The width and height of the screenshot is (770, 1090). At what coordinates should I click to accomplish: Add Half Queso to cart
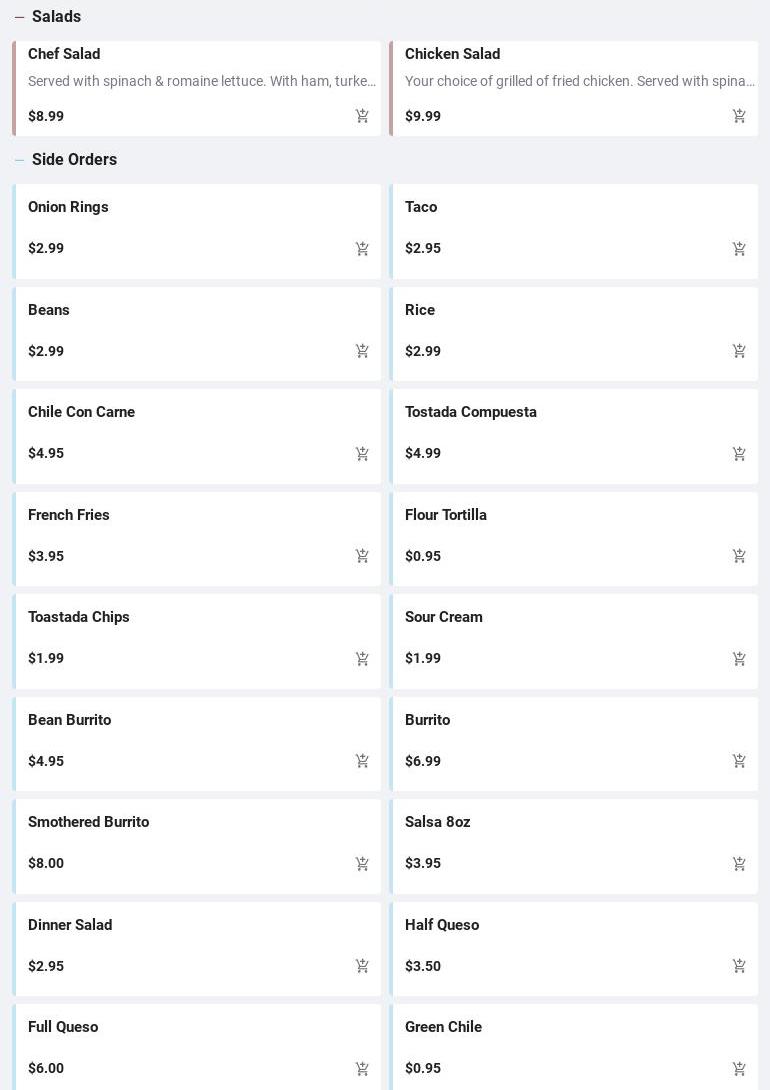click(739, 966)
